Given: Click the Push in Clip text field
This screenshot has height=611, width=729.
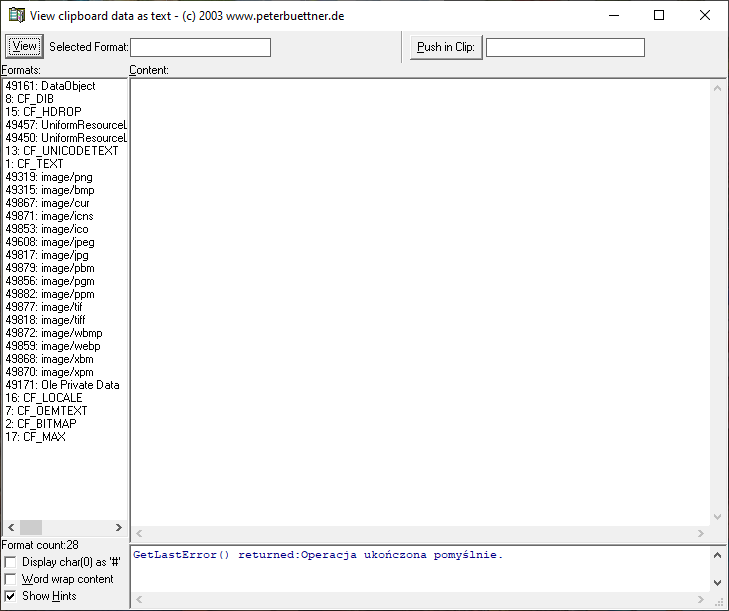Looking at the screenshot, I should pyautogui.click(x=565, y=47).
